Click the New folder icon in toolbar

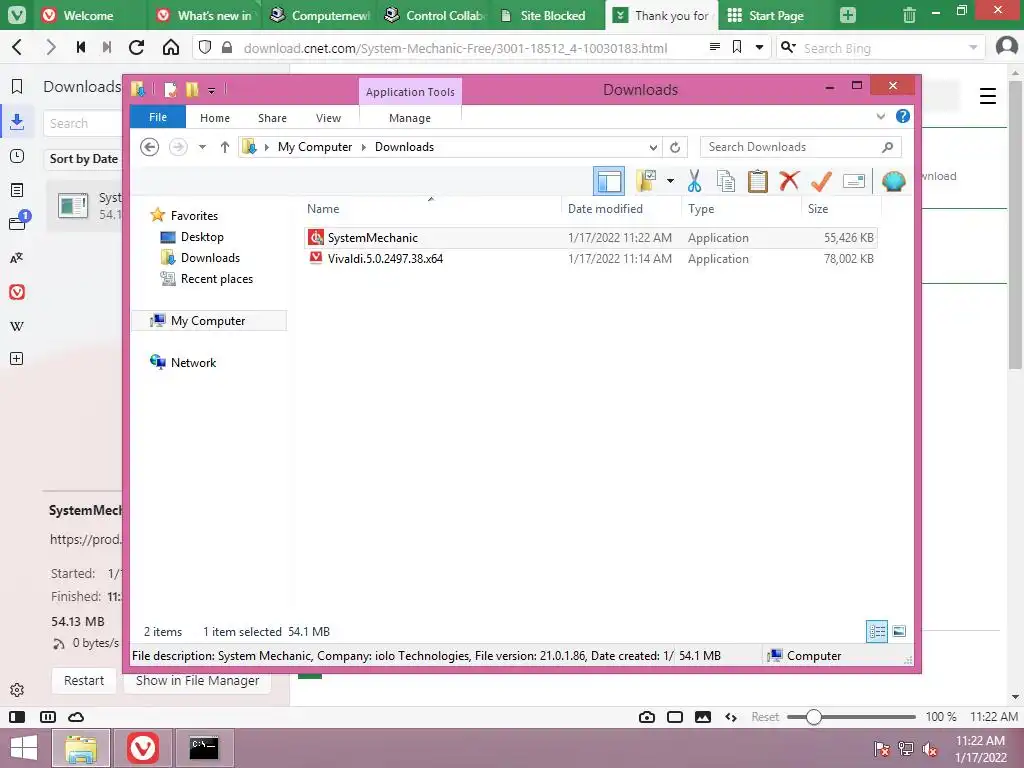click(647, 181)
